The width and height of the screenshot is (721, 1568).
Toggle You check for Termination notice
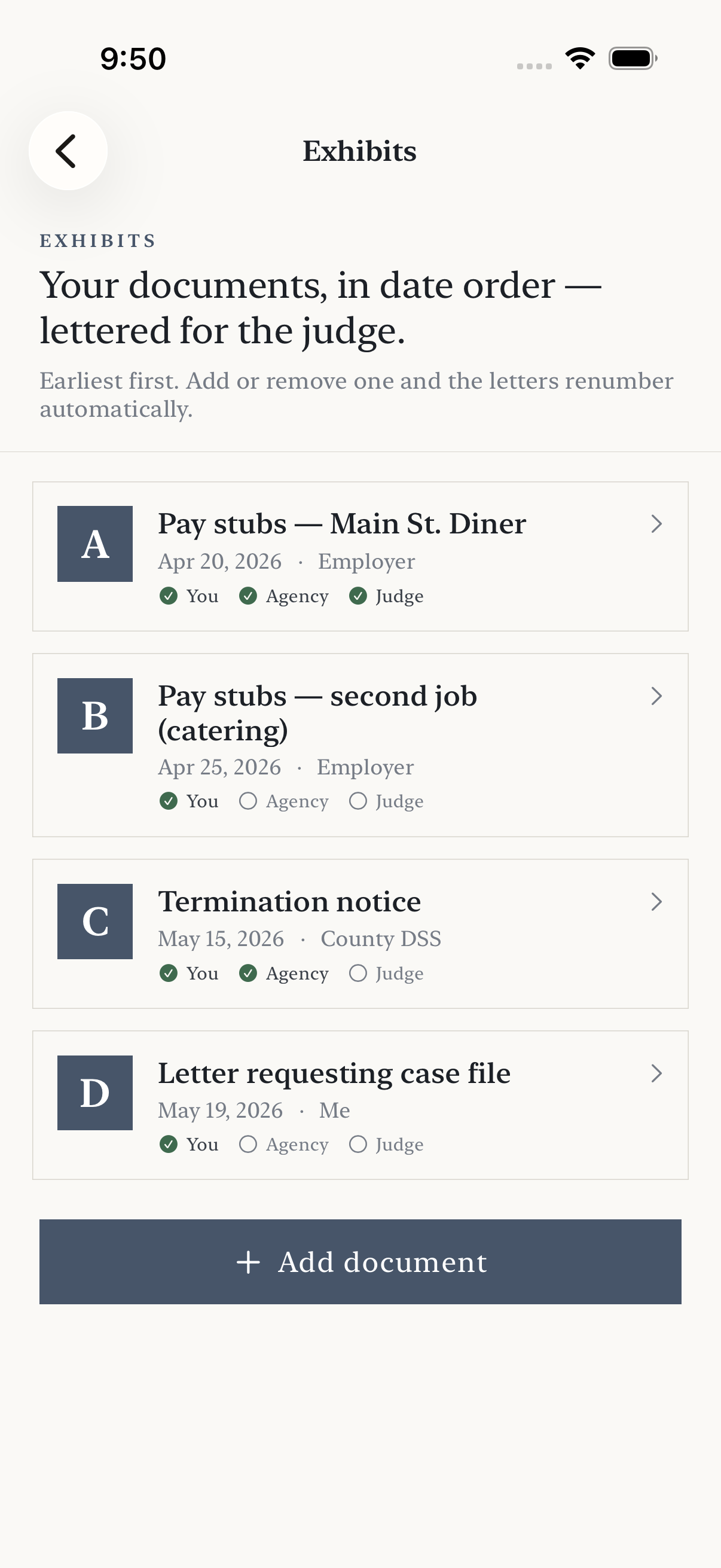169,973
